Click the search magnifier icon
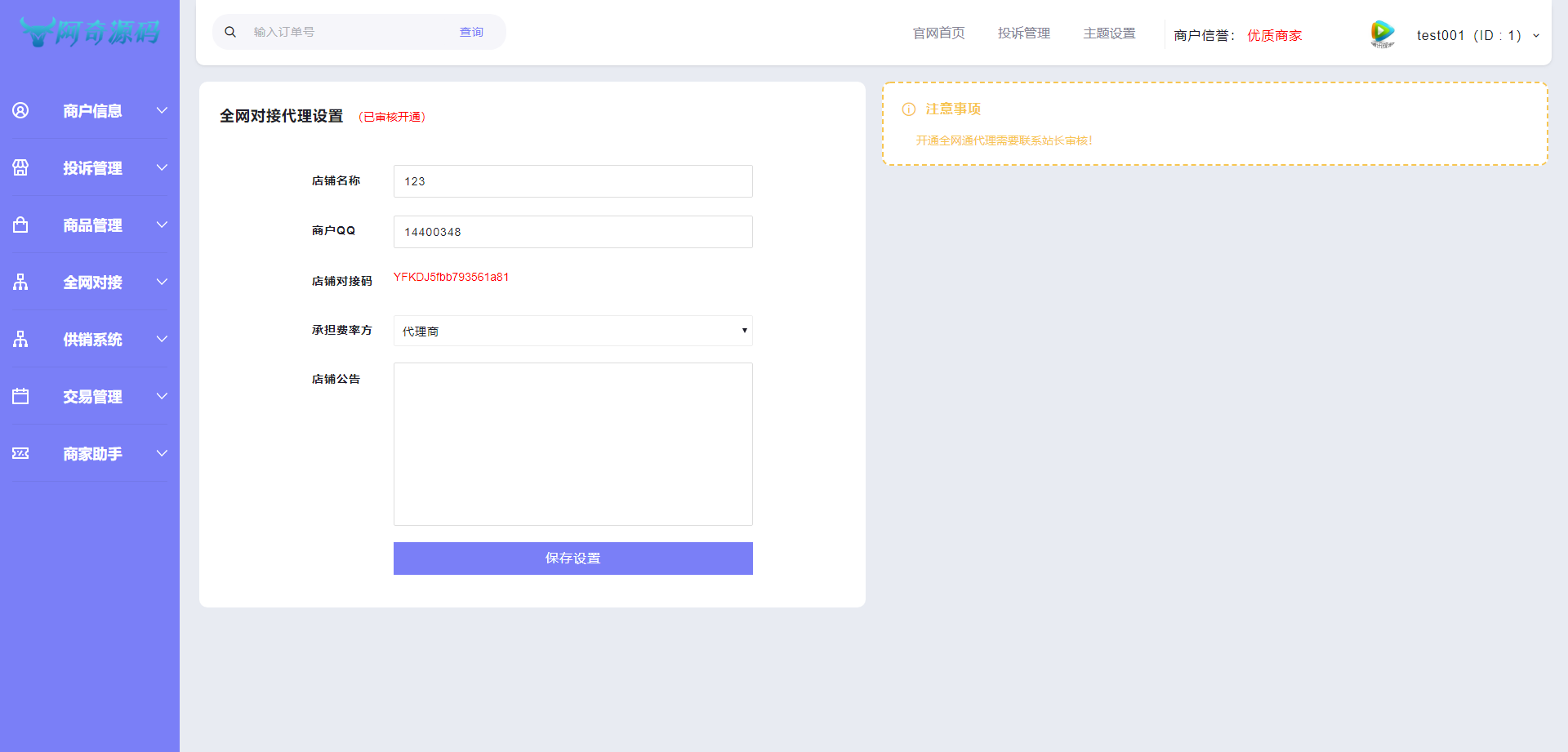 click(230, 32)
